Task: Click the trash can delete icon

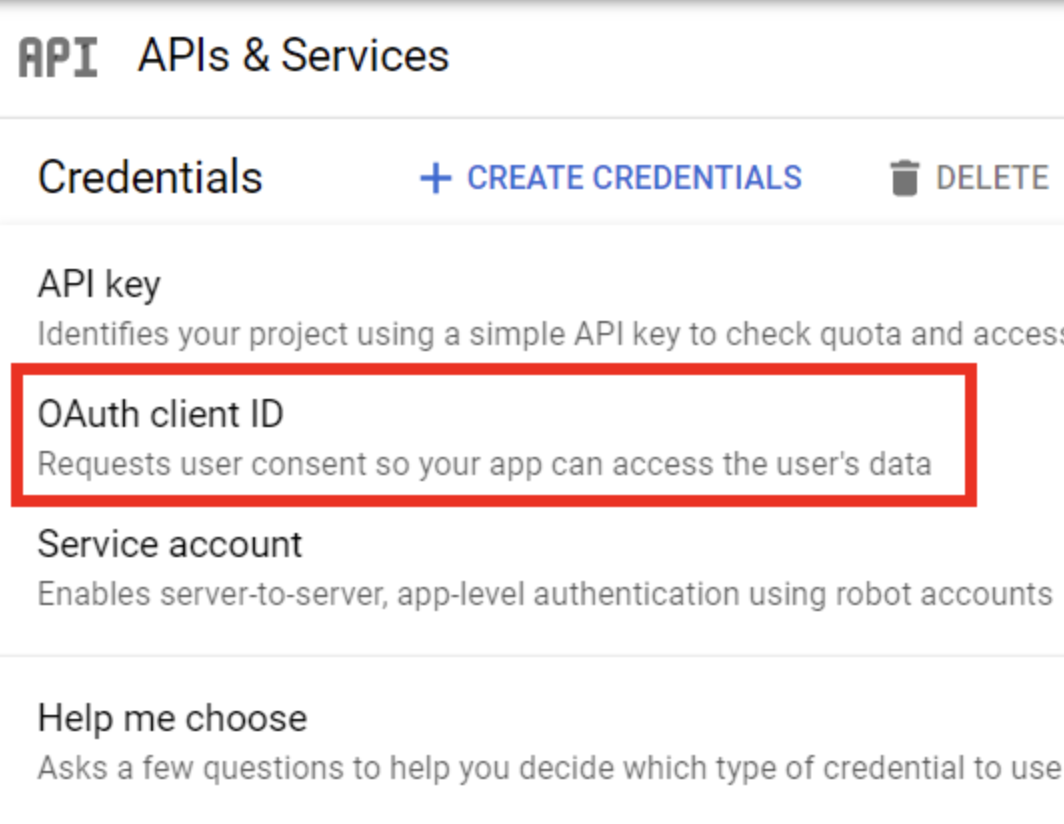Action: [x=904, y=179]
